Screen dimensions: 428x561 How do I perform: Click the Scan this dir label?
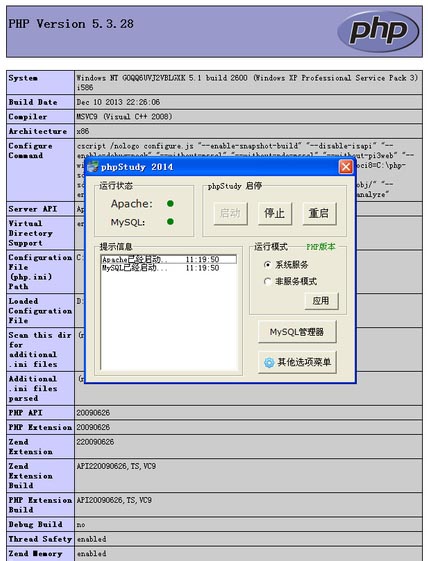click(x=40, y=350)
